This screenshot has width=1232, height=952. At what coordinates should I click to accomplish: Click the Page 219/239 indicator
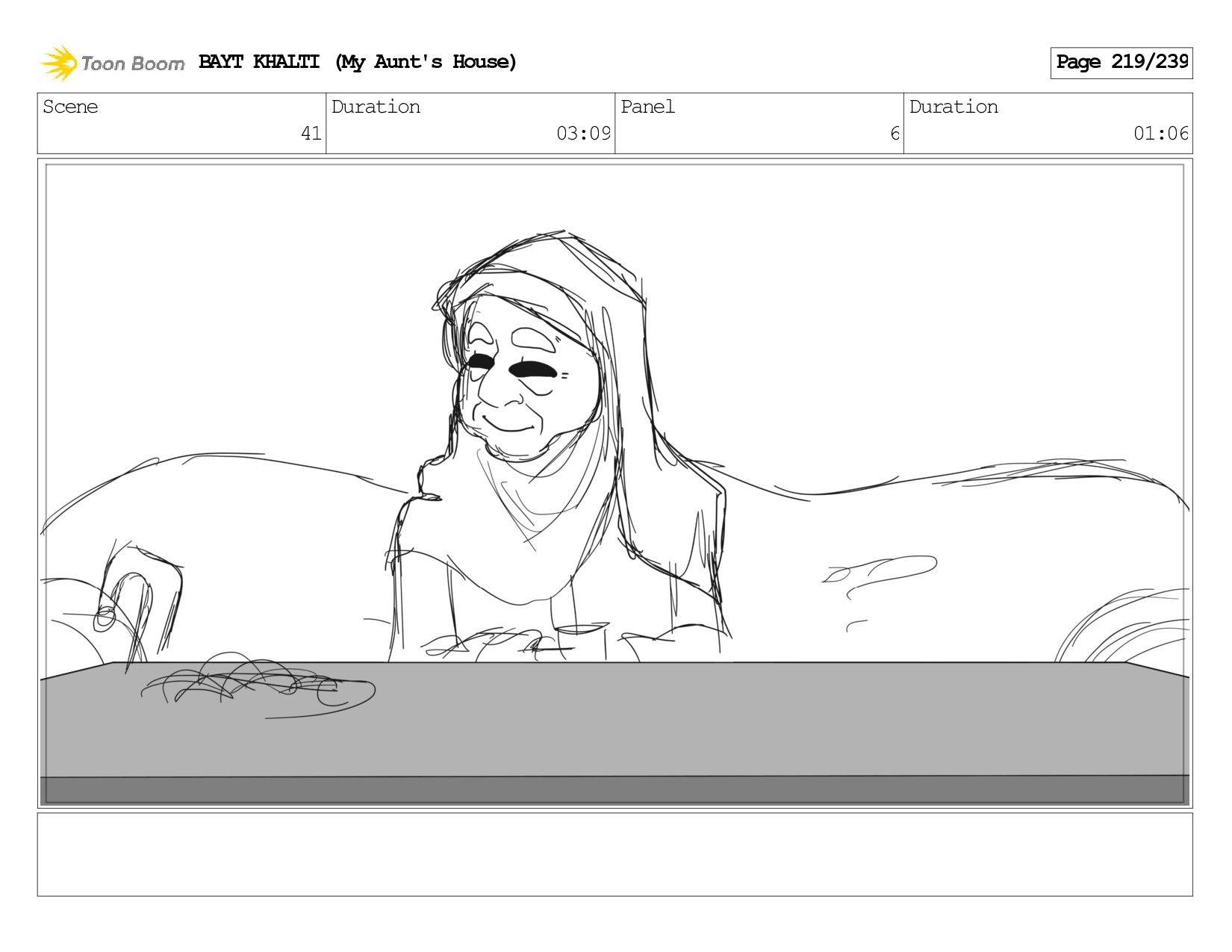click(x=1121, y=63)
